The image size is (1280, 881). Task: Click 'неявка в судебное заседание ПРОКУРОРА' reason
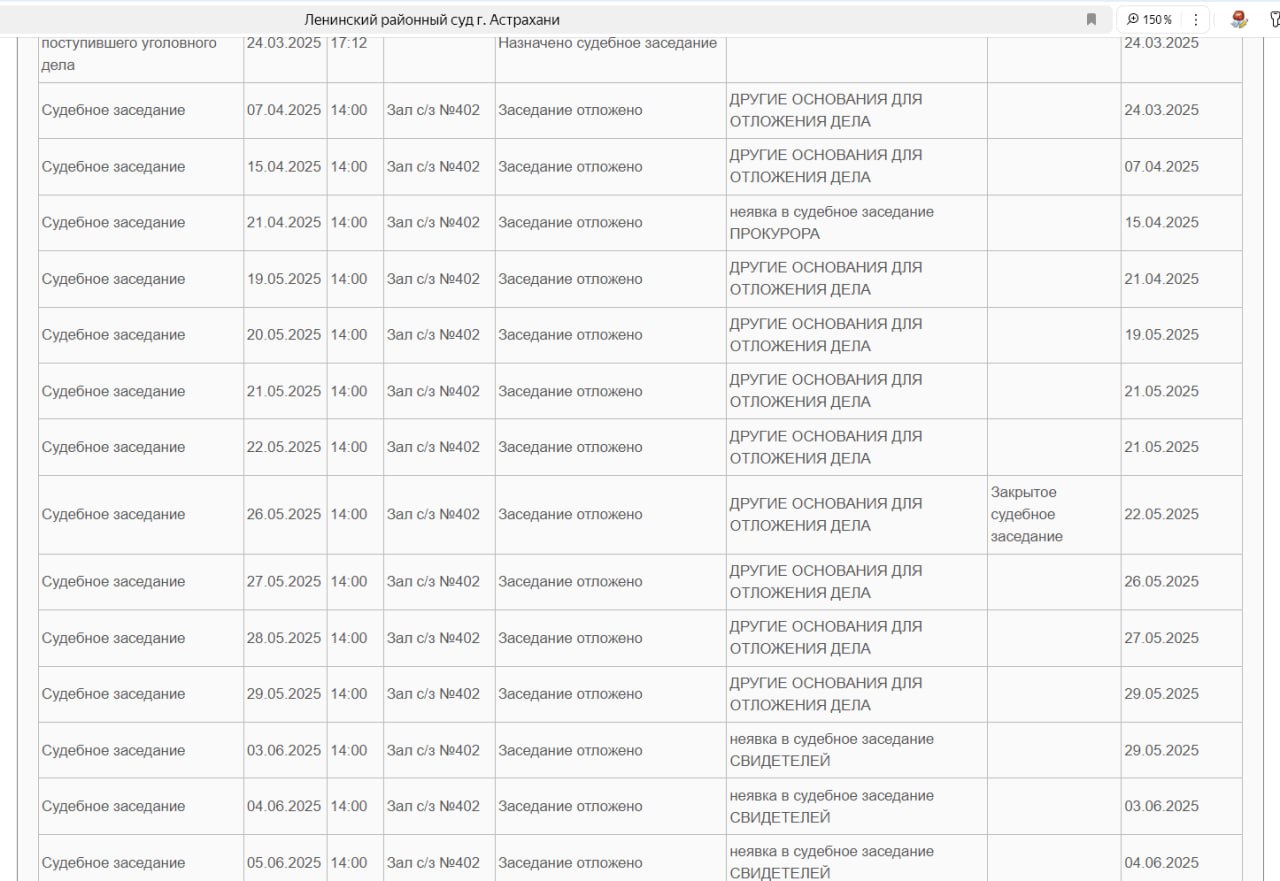click(x=831, y=222)
